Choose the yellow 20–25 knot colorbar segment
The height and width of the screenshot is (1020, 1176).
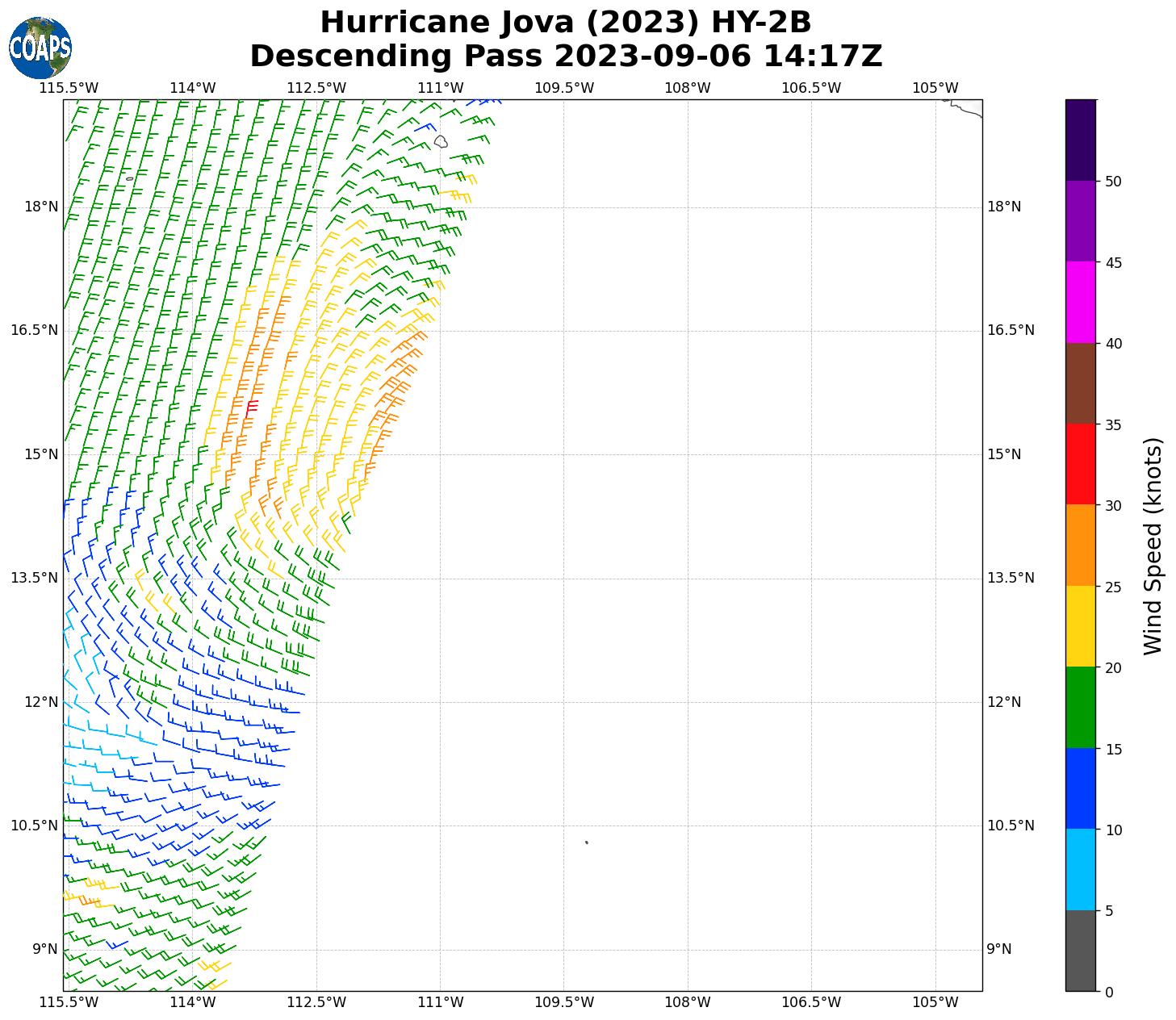click(x=1080, y=626)
